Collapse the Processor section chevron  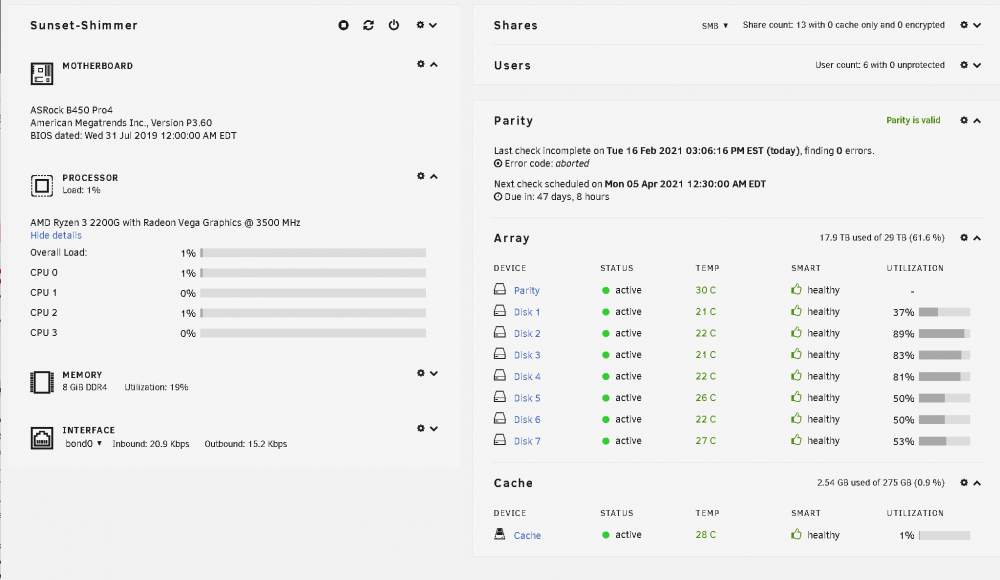tap(434, 176)
